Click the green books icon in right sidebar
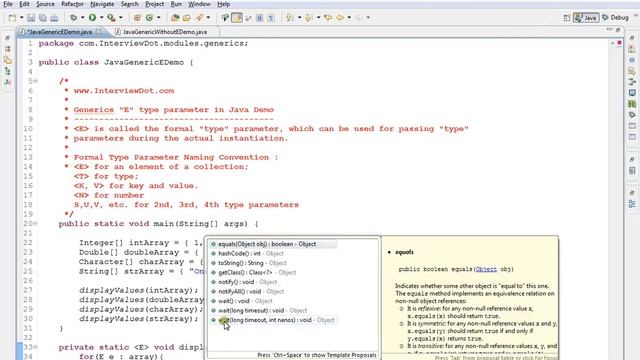 [632, 104]
